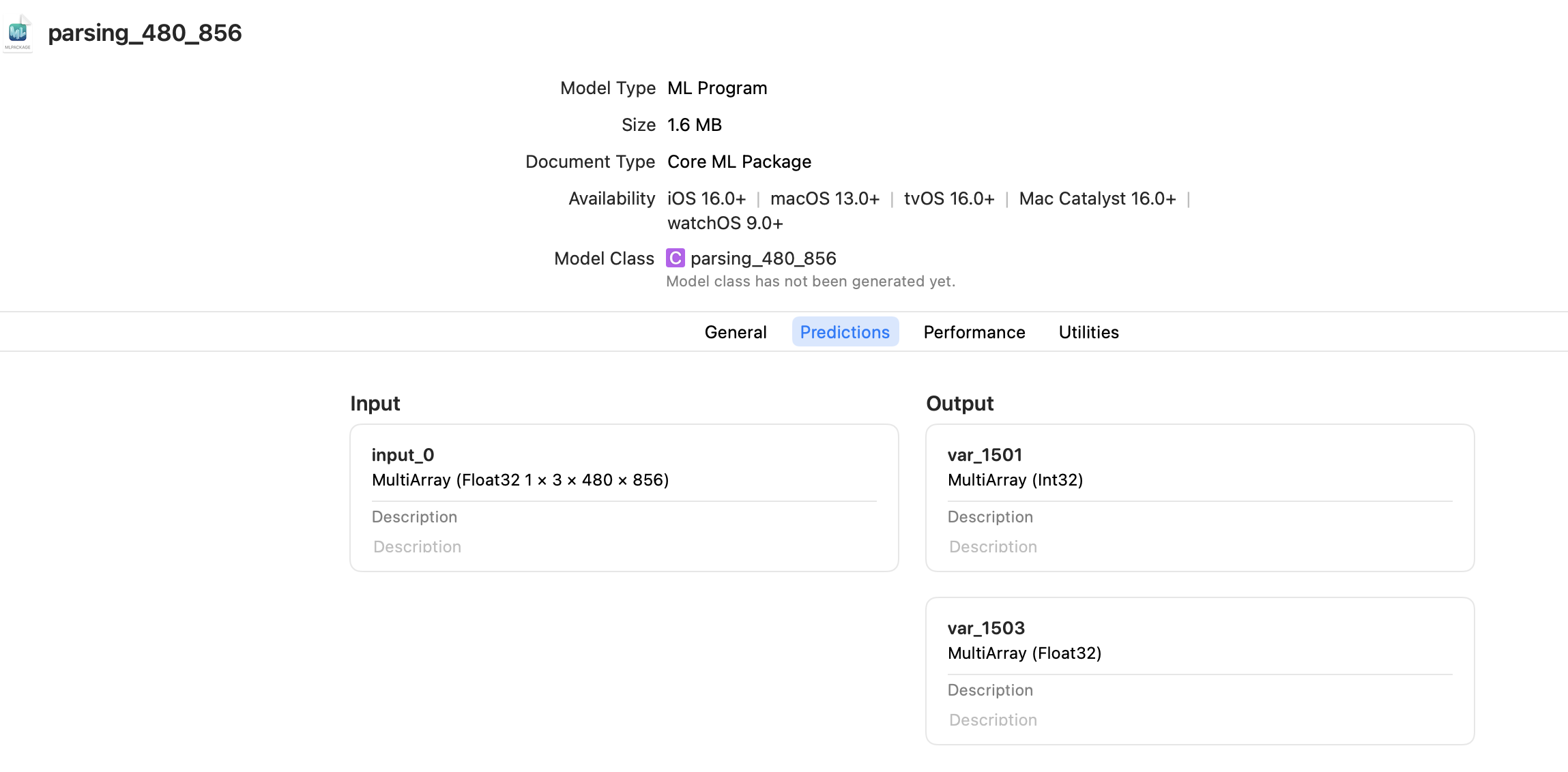1568x772 pixels.
Task: Click the MultiArray (Float32) output type text
Action: (x=1024, y=653)
